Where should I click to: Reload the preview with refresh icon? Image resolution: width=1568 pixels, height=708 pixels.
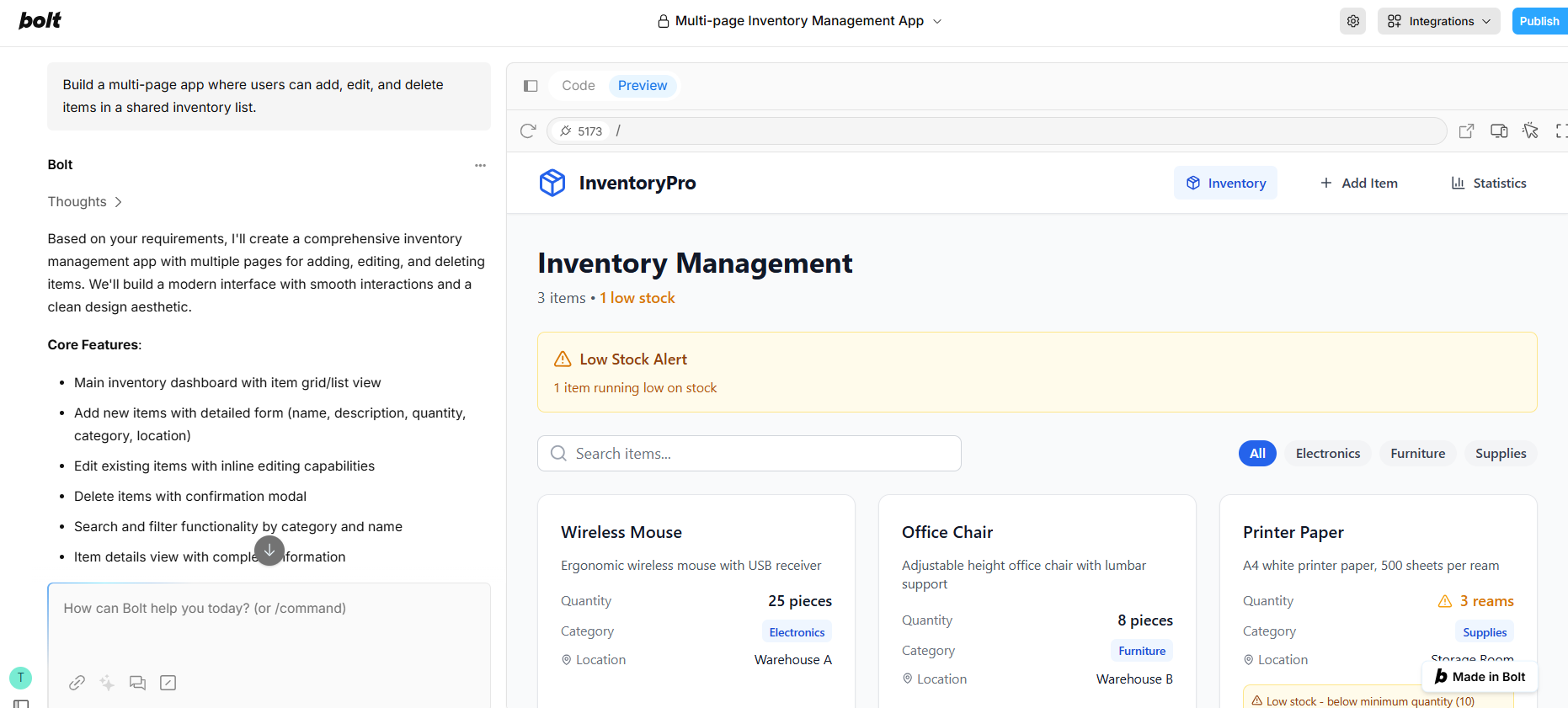pos(528,131)
